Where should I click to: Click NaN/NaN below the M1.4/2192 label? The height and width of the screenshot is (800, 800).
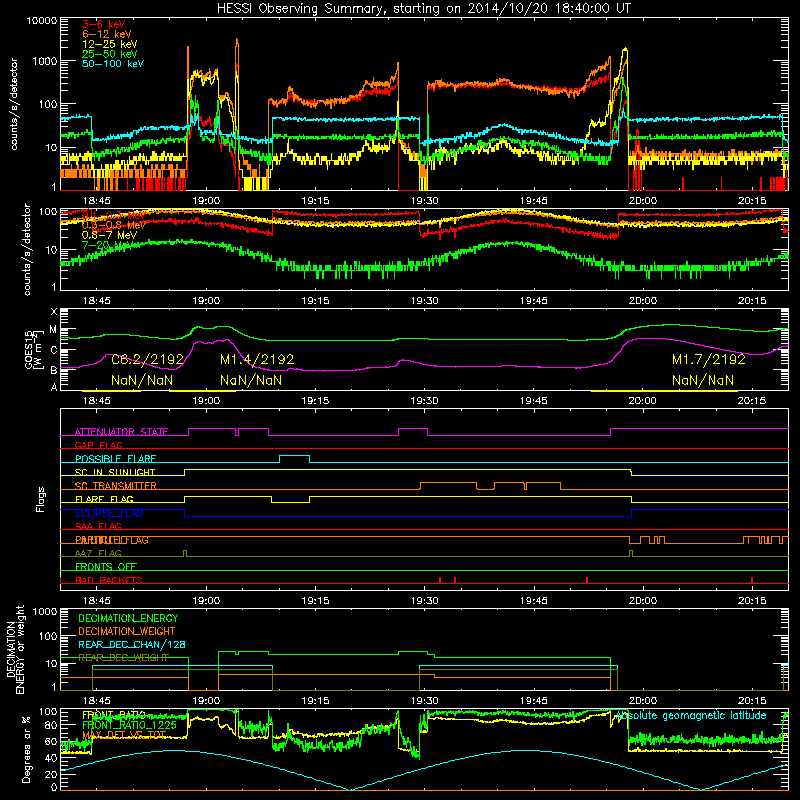pyautogui.click(x=251, y=381)
